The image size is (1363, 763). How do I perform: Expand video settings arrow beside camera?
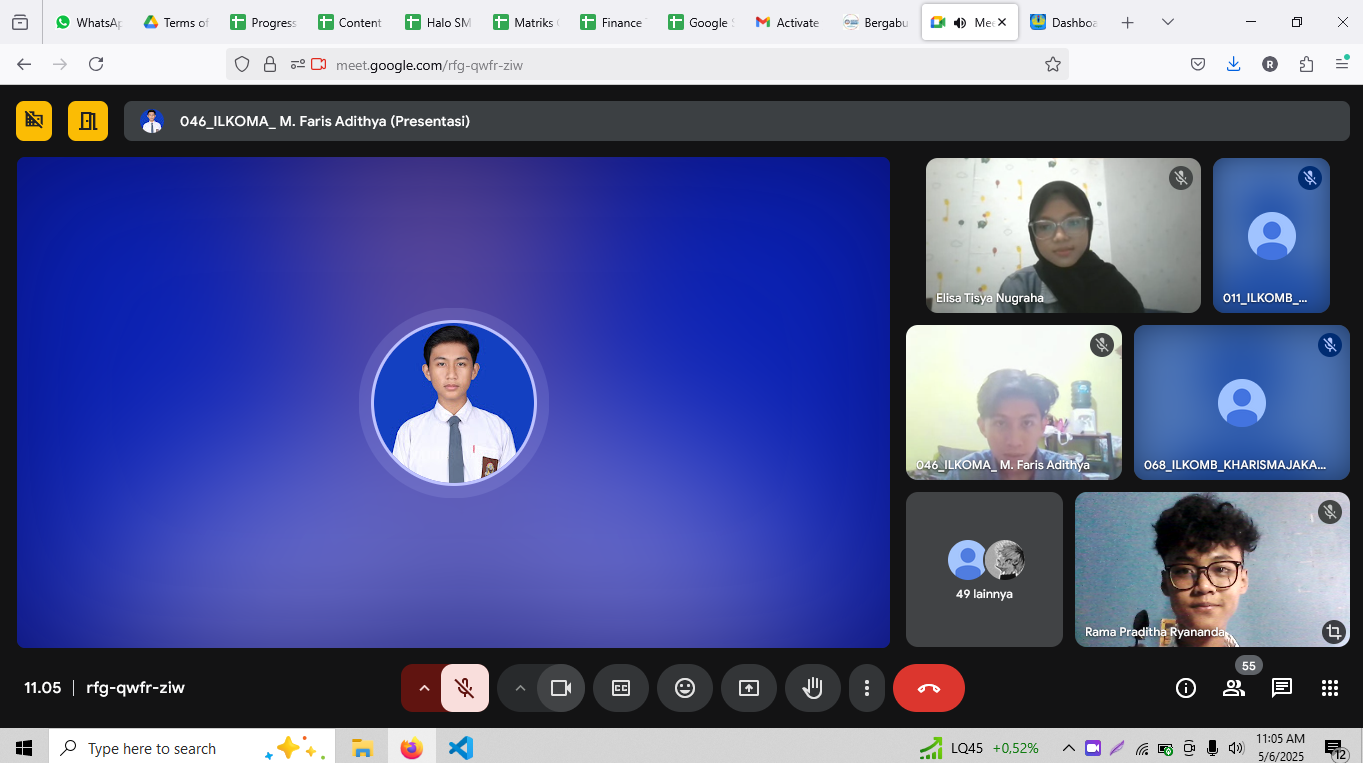[x=519, y=688]
